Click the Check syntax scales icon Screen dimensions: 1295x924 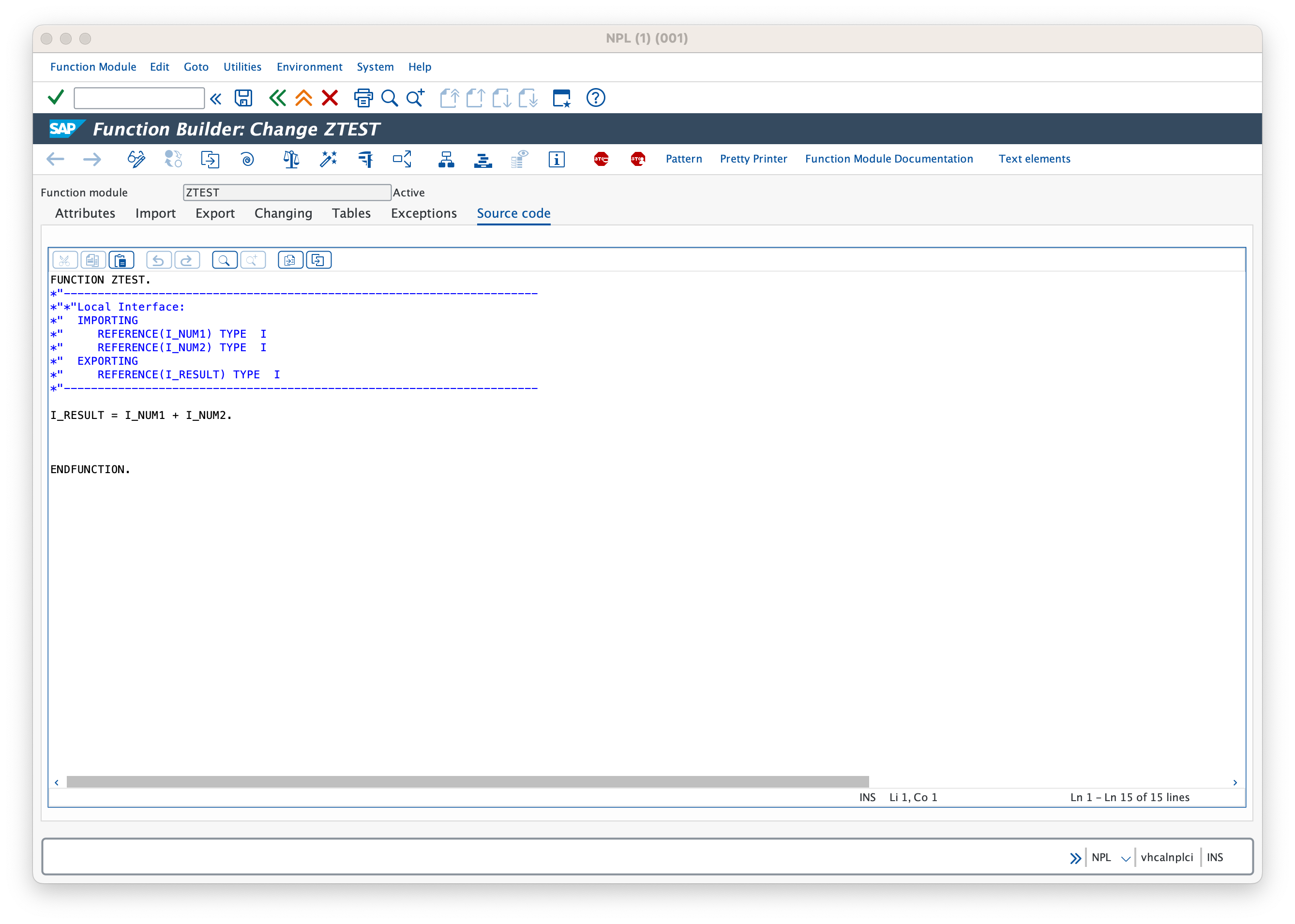[x=291, y=159]
